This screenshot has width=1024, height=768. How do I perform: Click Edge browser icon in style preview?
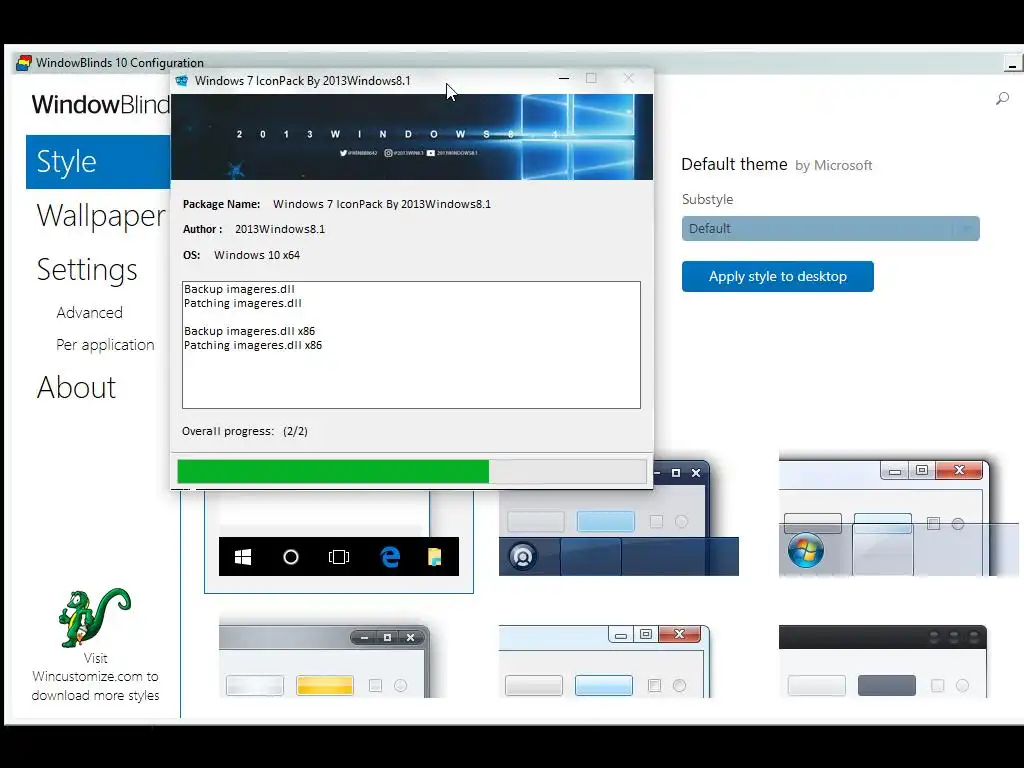pos(390,557)
